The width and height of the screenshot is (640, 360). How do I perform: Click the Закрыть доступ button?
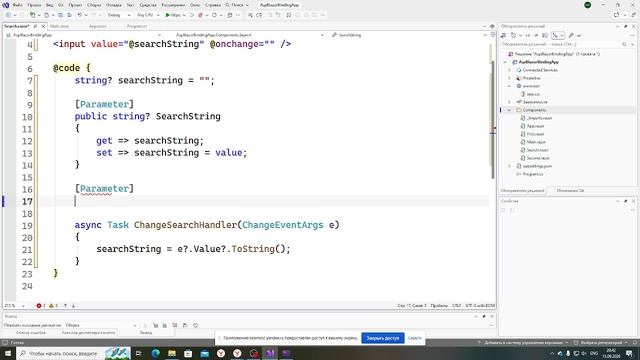(x=383, y=338)
